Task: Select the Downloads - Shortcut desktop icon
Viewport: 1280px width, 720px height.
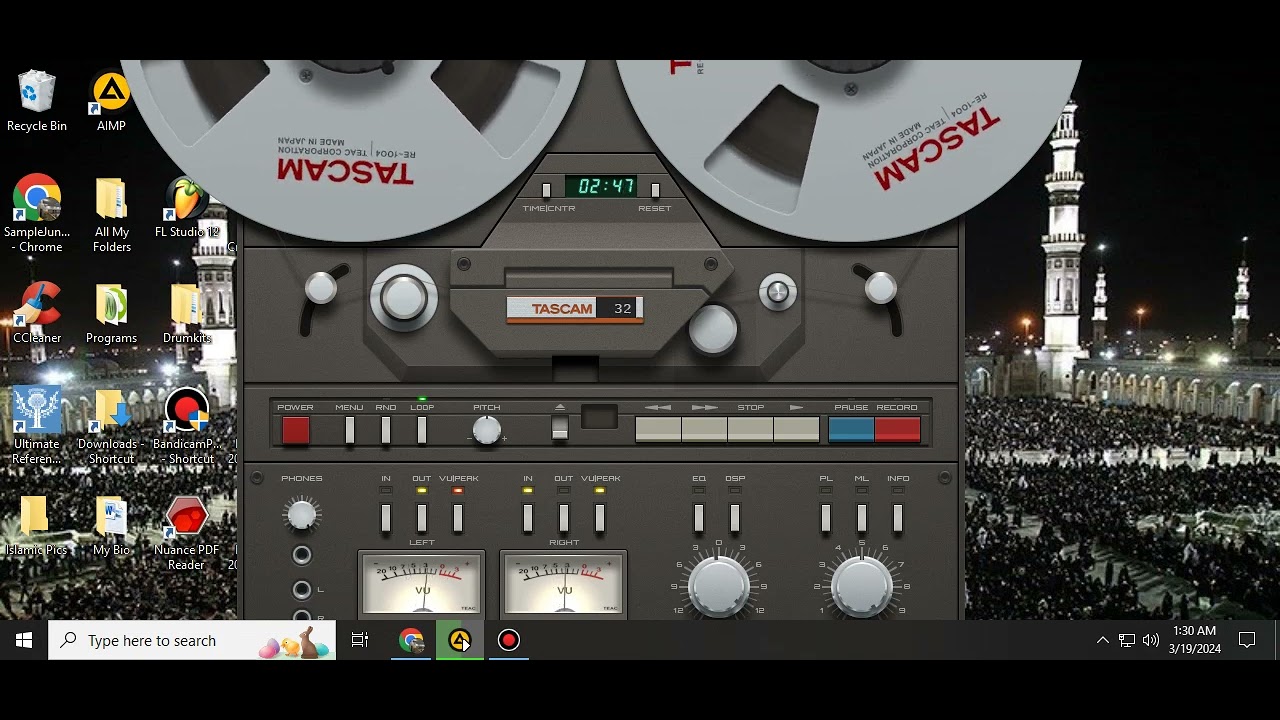Action: [111, 426]
